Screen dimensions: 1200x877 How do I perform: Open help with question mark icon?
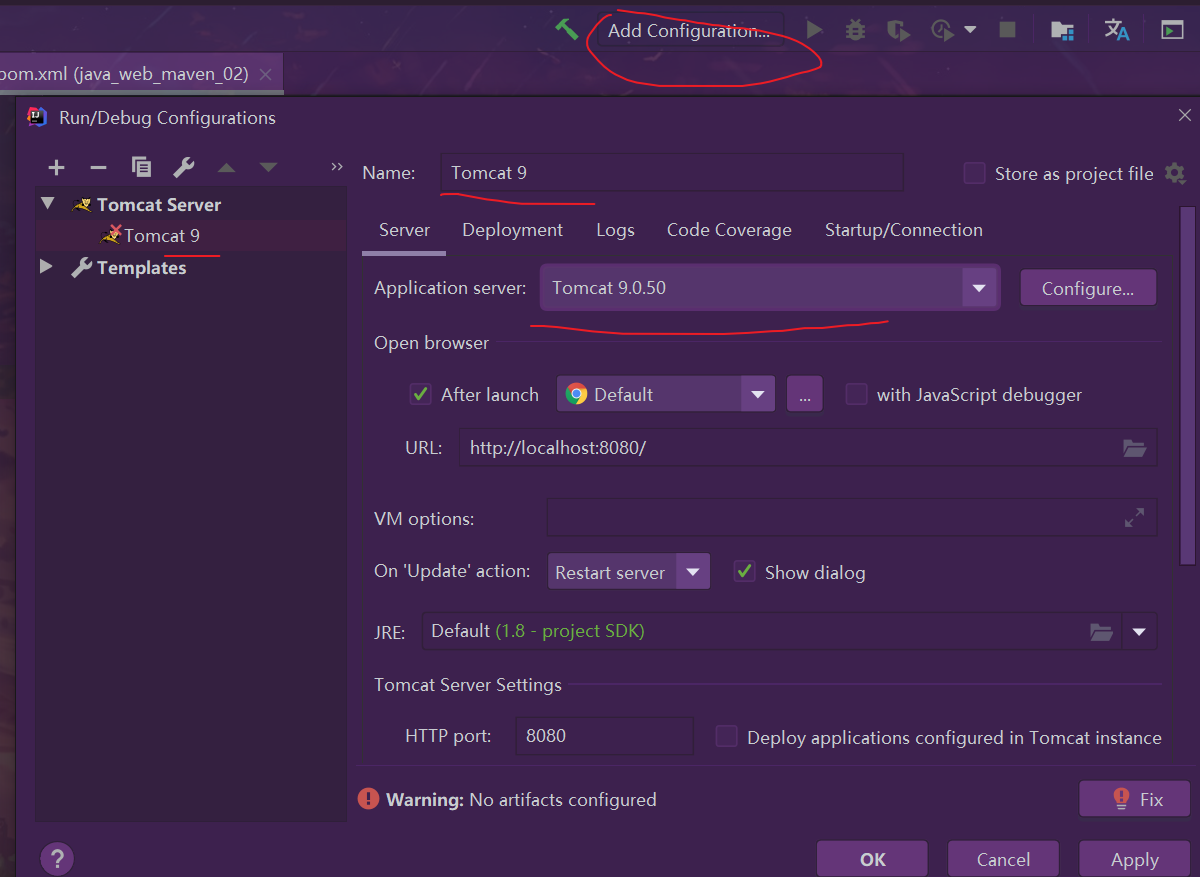[57, 858]
